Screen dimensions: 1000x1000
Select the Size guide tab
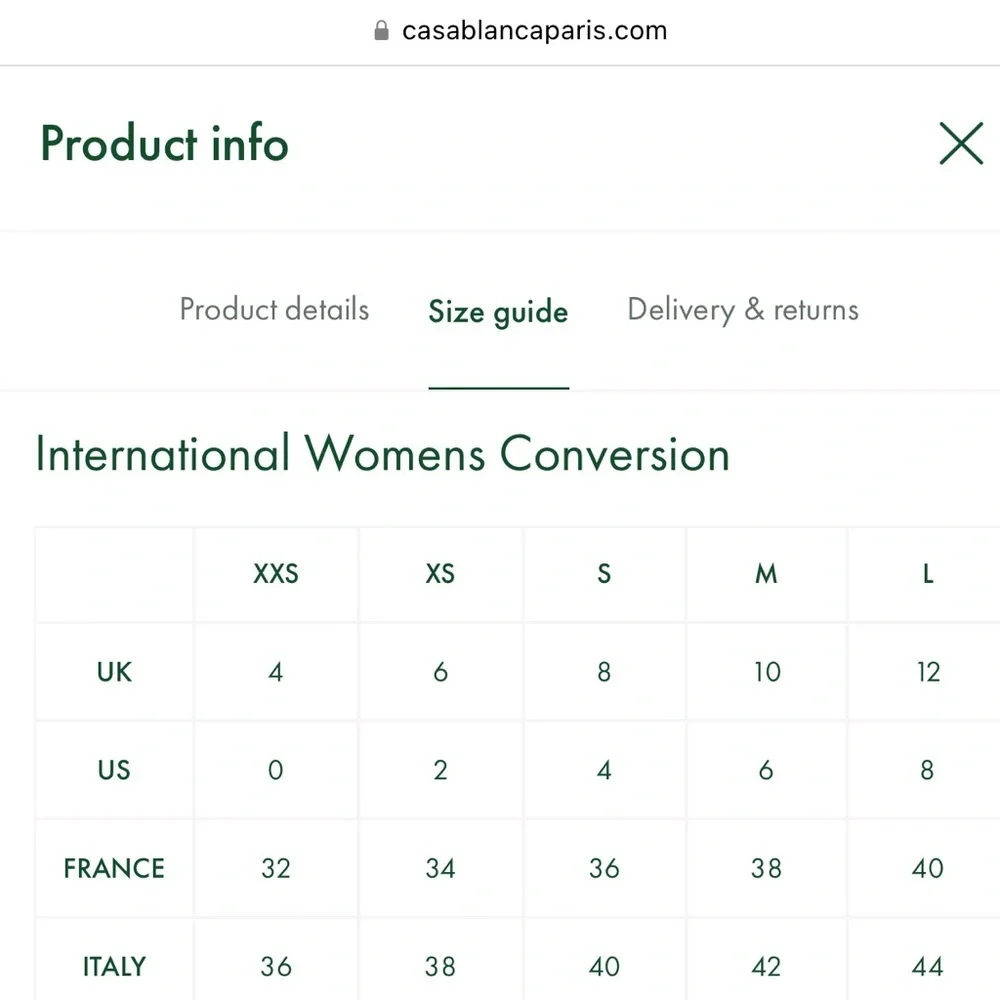(x=498, y=312)
